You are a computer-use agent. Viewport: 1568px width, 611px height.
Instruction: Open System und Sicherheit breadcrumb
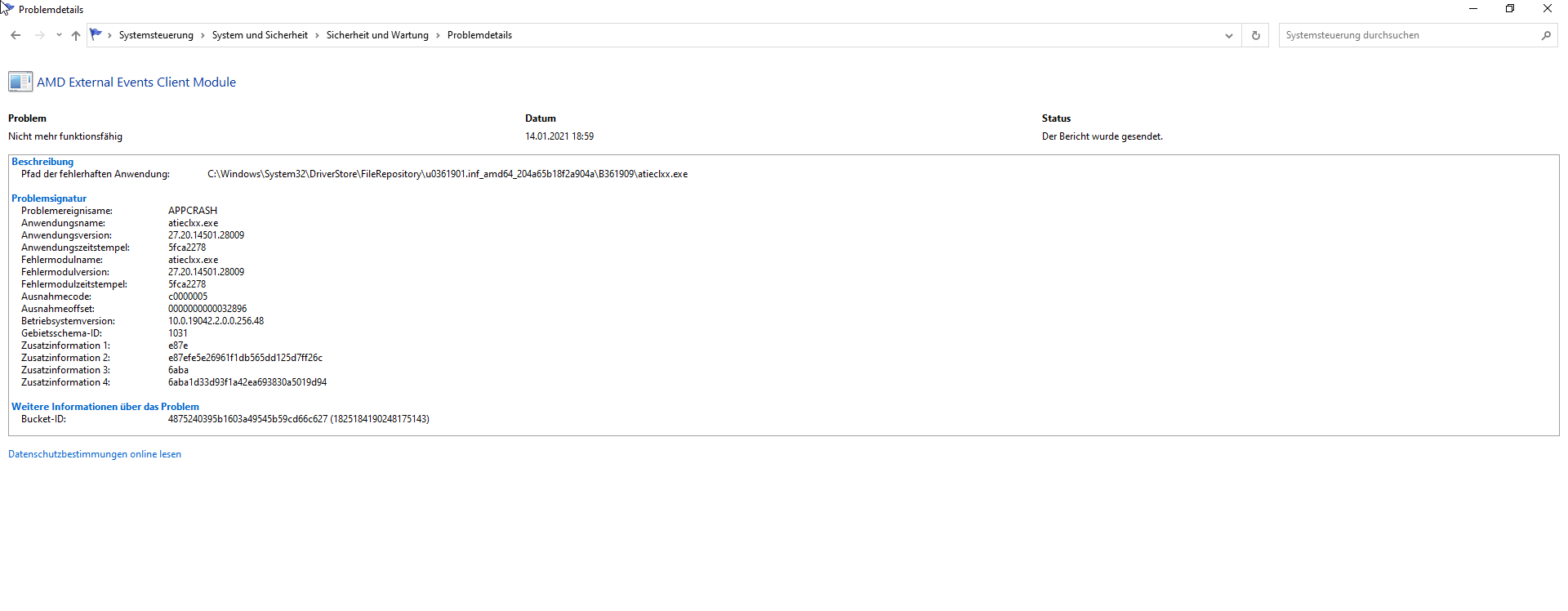click(x=260, y=35)
